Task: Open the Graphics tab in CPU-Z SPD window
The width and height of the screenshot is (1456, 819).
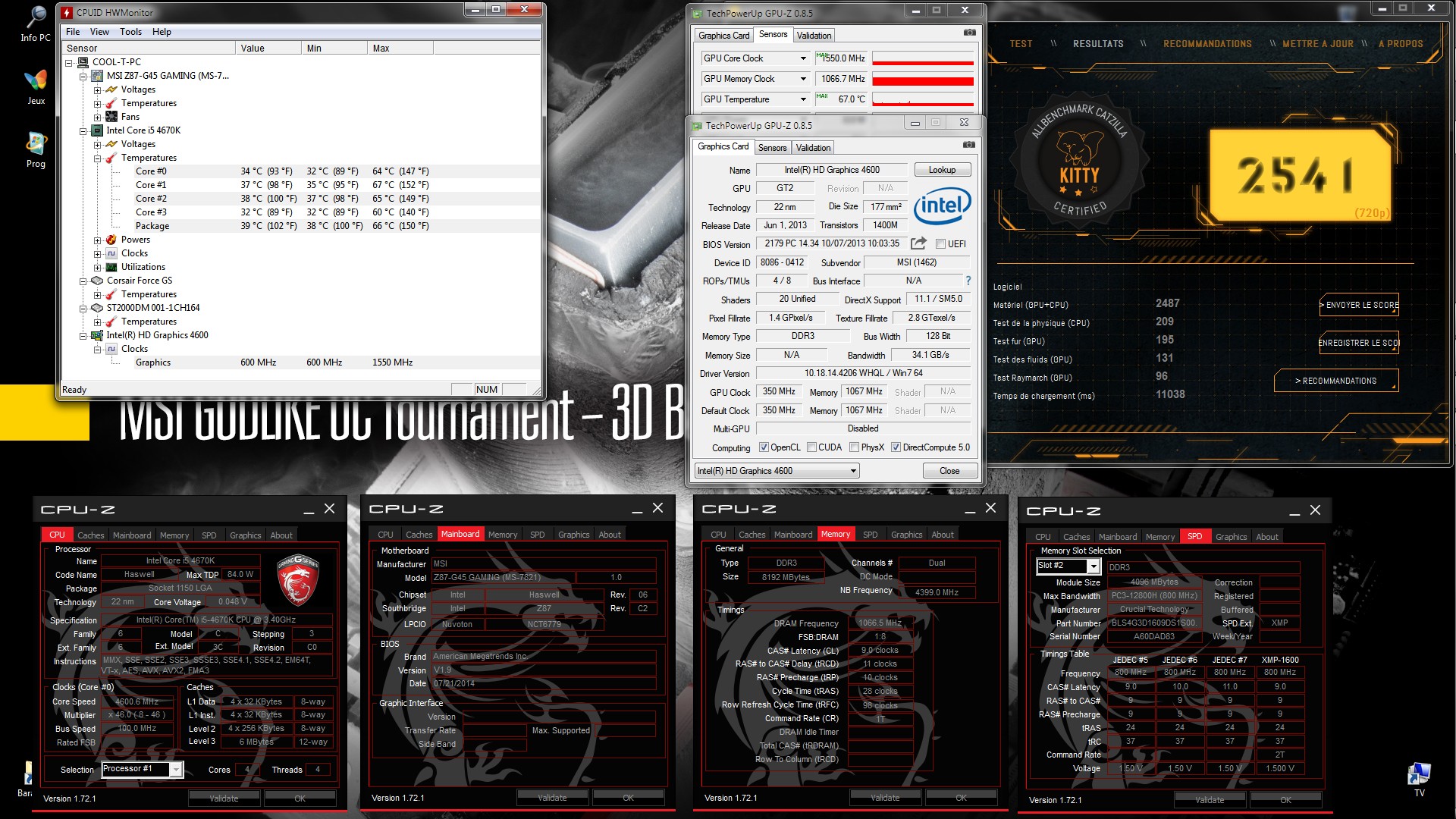Action: tap(1231, 537)
